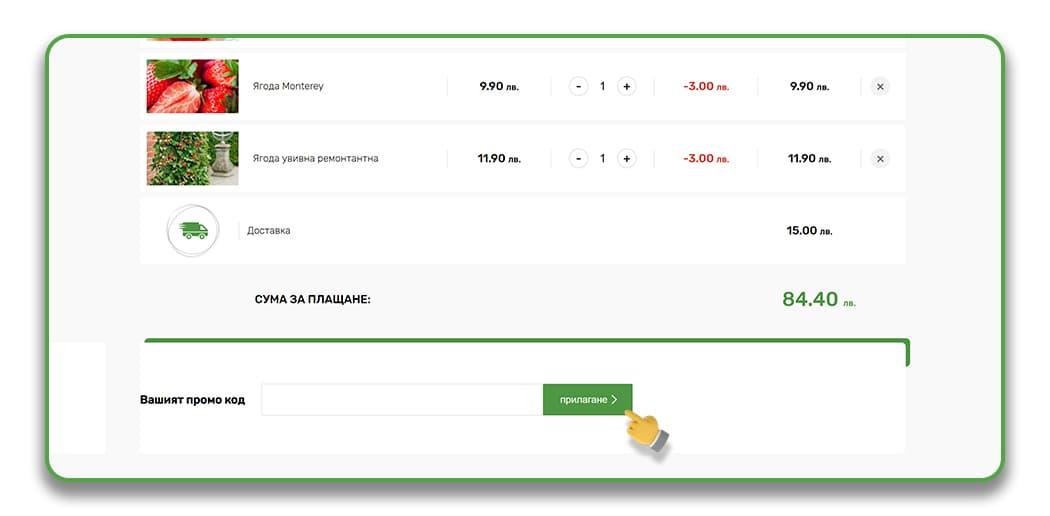Remove Ягода Monterey from the cart
Image resolution: width=1050 pixels, height=516 pixels.
tap(880, 87)
